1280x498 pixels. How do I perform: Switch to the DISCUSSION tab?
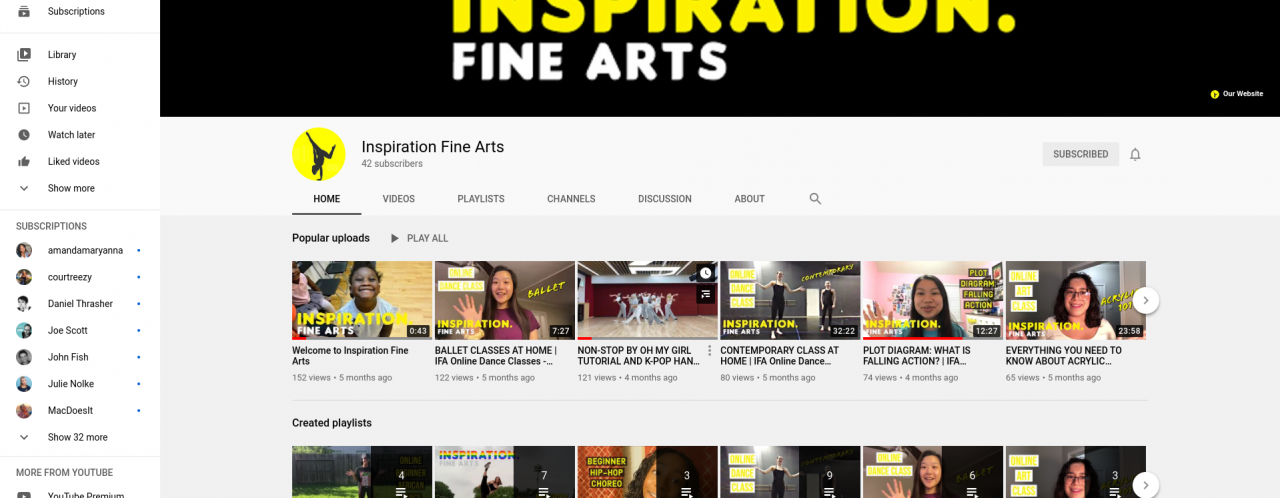pyautogui.click(x=665, y=199)
